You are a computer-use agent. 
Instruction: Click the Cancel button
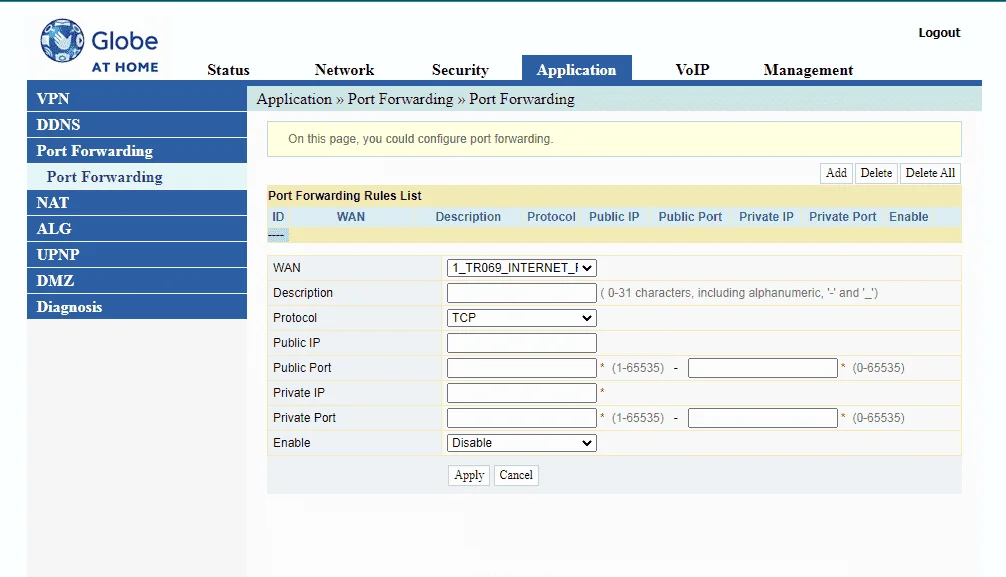point(516,476)
